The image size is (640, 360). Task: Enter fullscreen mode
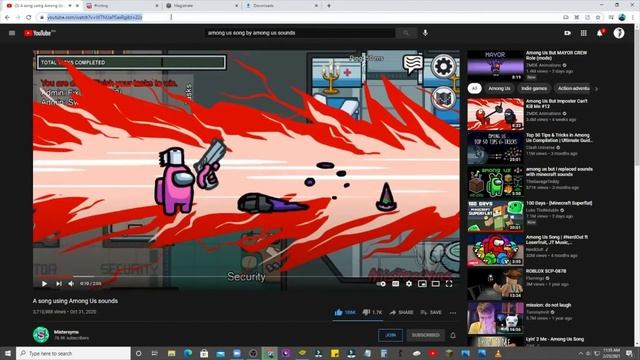(x=449, y=284)
